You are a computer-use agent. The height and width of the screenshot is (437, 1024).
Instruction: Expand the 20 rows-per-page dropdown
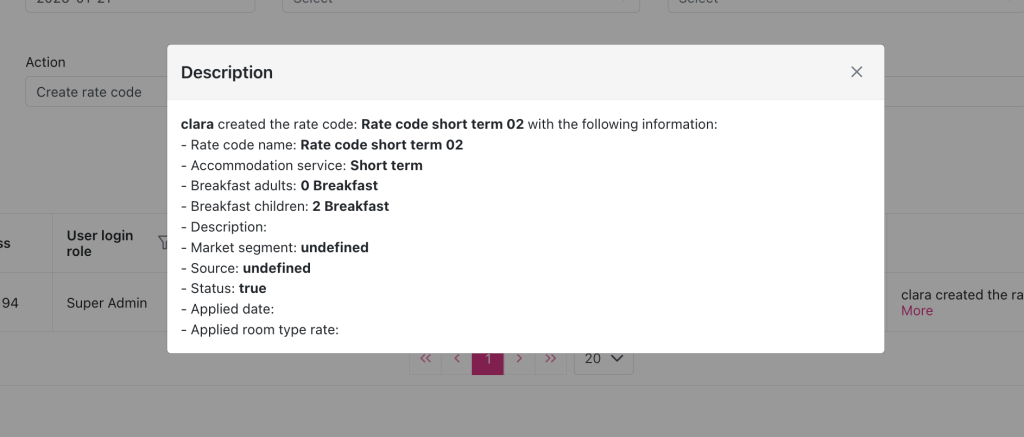click(603, 359)
